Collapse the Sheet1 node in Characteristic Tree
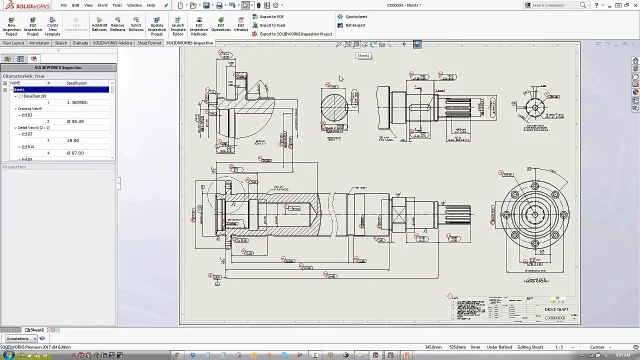This screenshot has width=640, height=360. click(11, 89)
